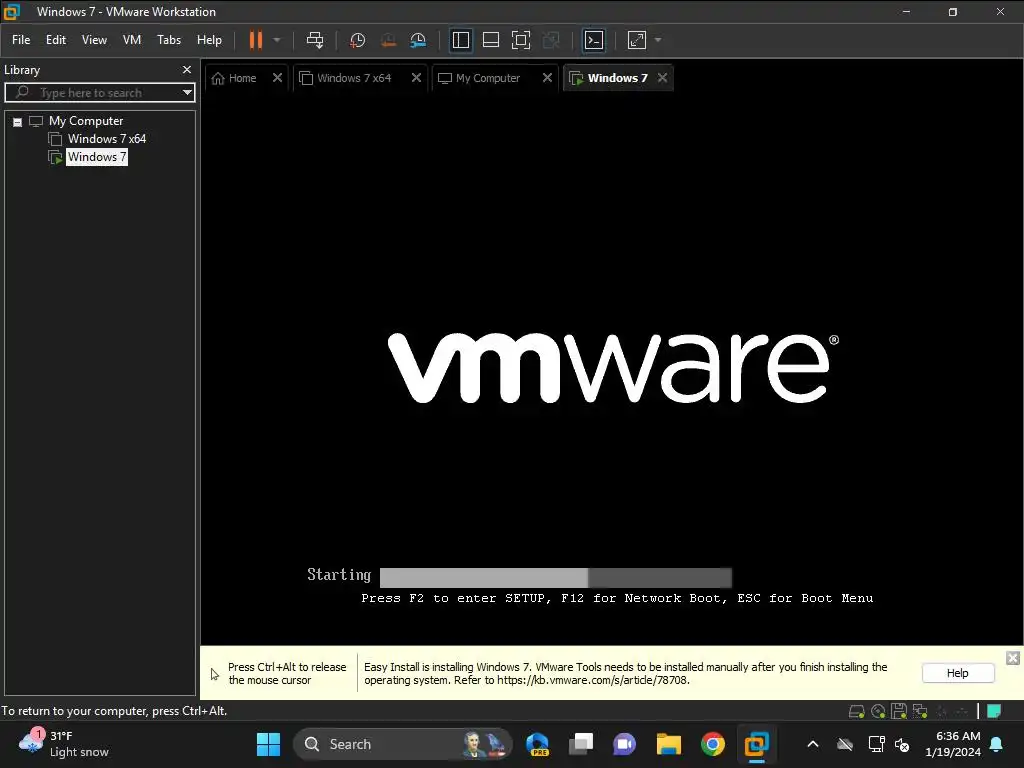This screenshot has width=1024, height=768.
Task: Open the library search dropdown arrow
Action: coord(187,93)
